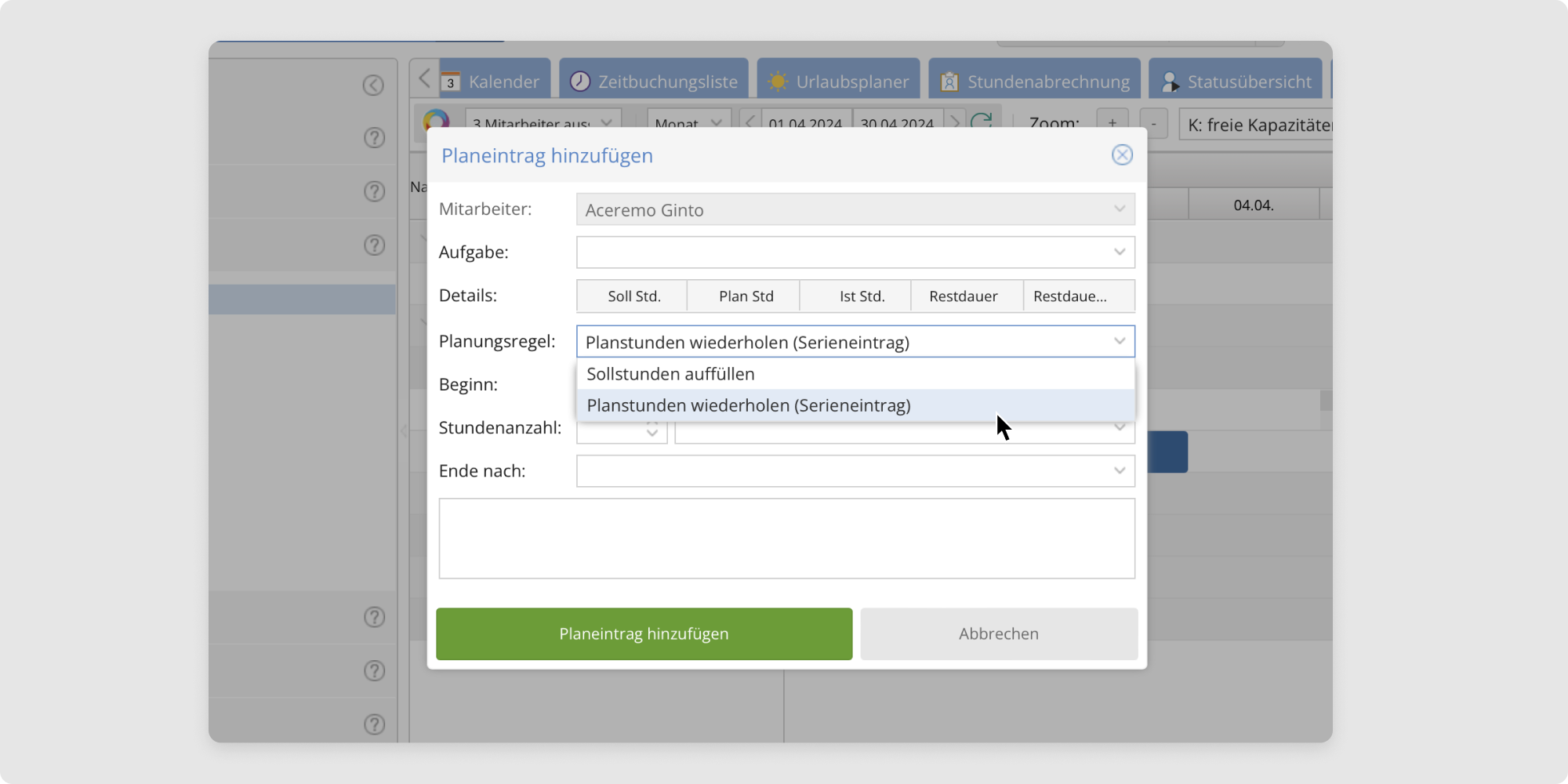
Task: Click the refresh icon next to date range
Action: pyautogui.click(x=981, y=122)
